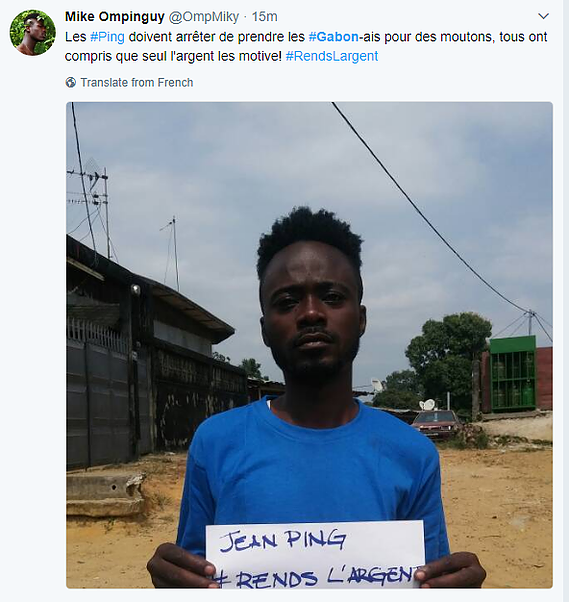Image resolution: width=569 pixels, height=602 pixels.
Task: Open the tweet options chevron menu
Action: click(543, 16)
